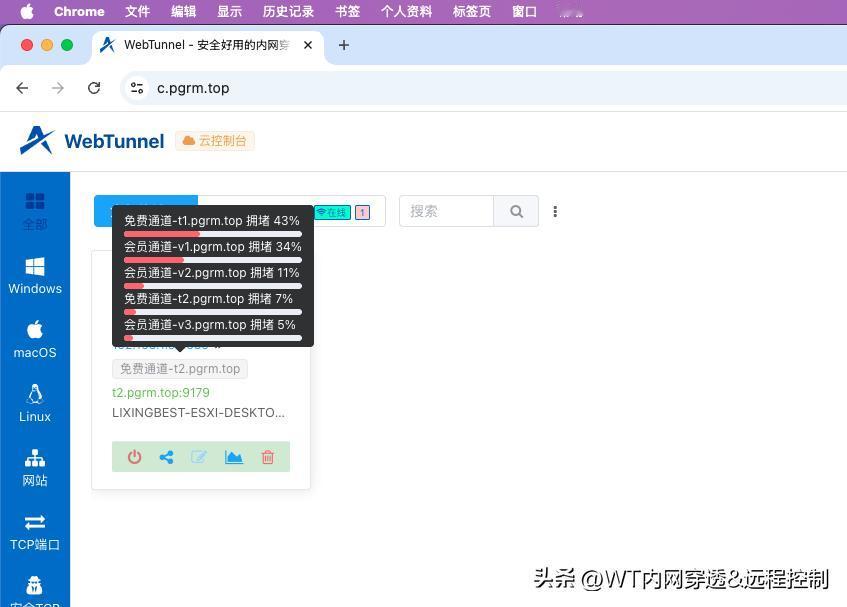The width and height of the screenshot is (847, 607).
Task: Open the Apple menu
Action: pyautogui.click(x=26, y=11)
